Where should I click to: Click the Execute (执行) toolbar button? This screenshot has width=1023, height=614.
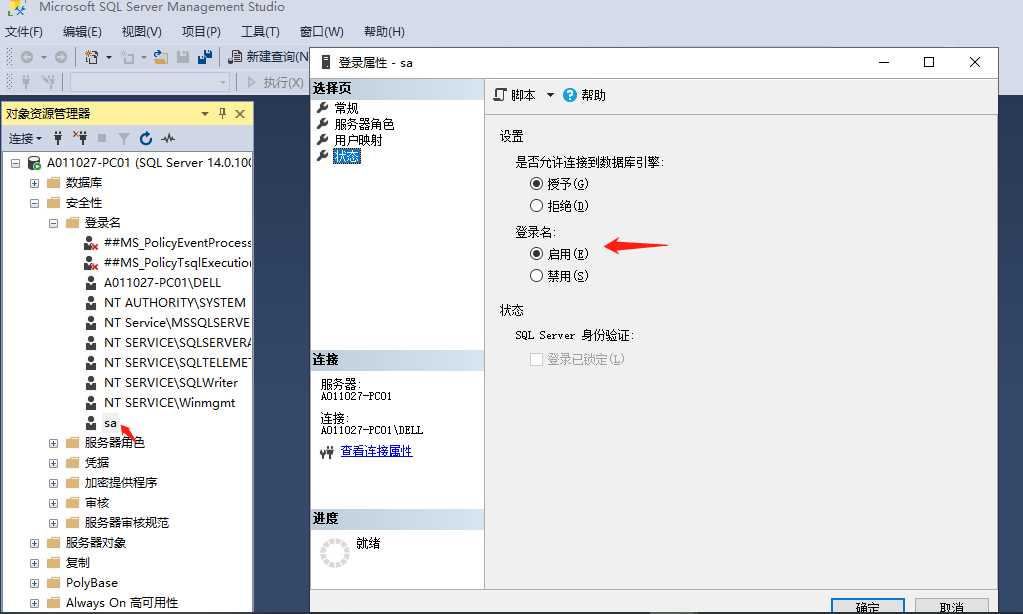tap(275, 82)
